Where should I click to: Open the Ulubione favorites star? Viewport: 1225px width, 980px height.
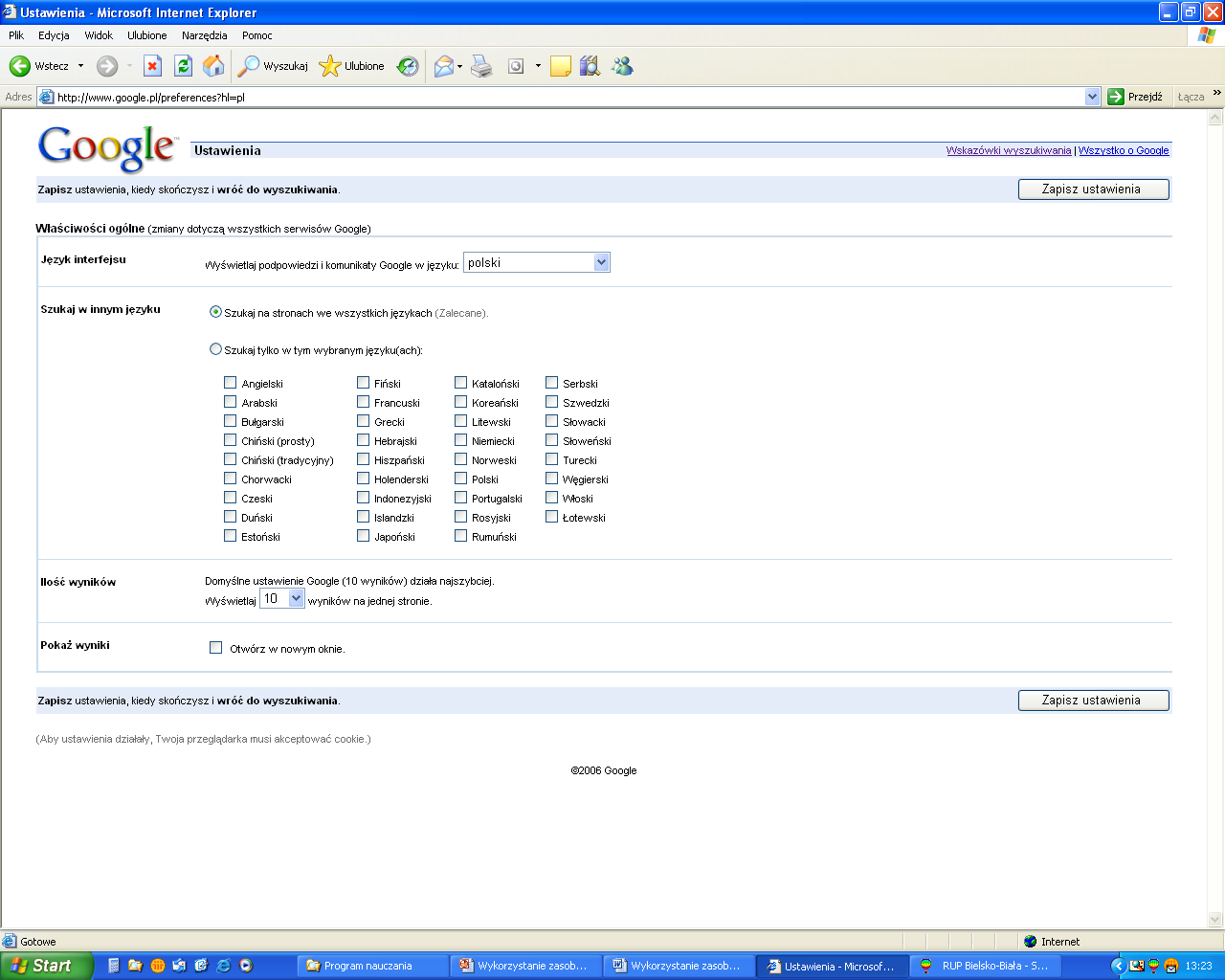click(352, 66)
